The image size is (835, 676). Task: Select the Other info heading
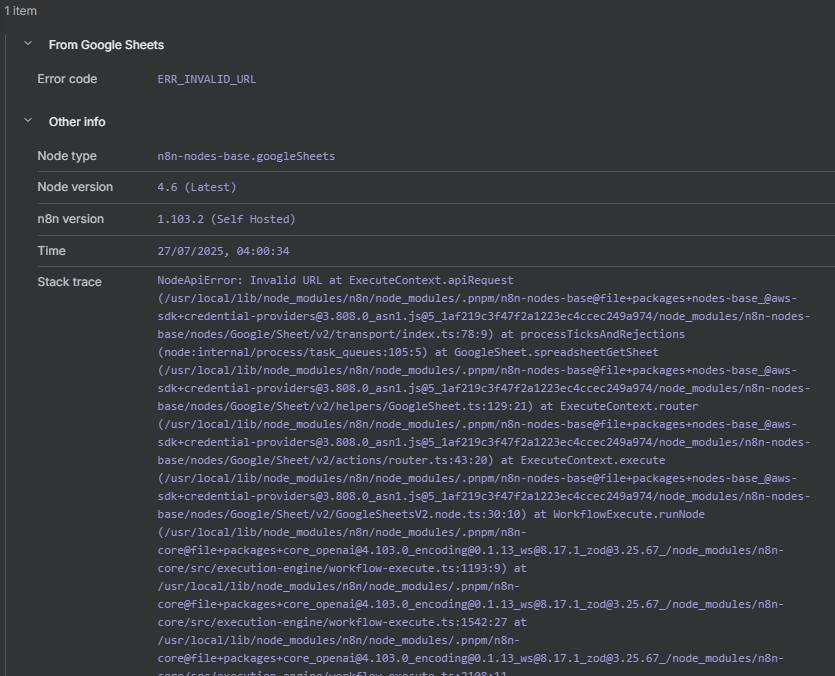pyautogui.click(x=77, y=122)
